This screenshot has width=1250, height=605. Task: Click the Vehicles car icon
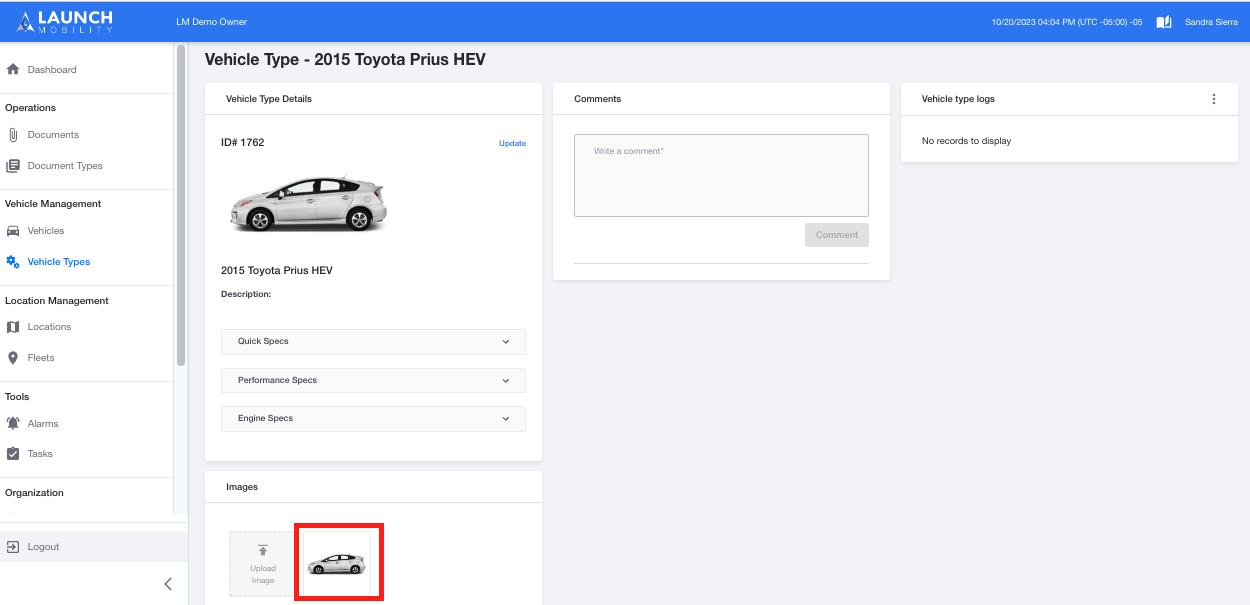coord(13,231)
